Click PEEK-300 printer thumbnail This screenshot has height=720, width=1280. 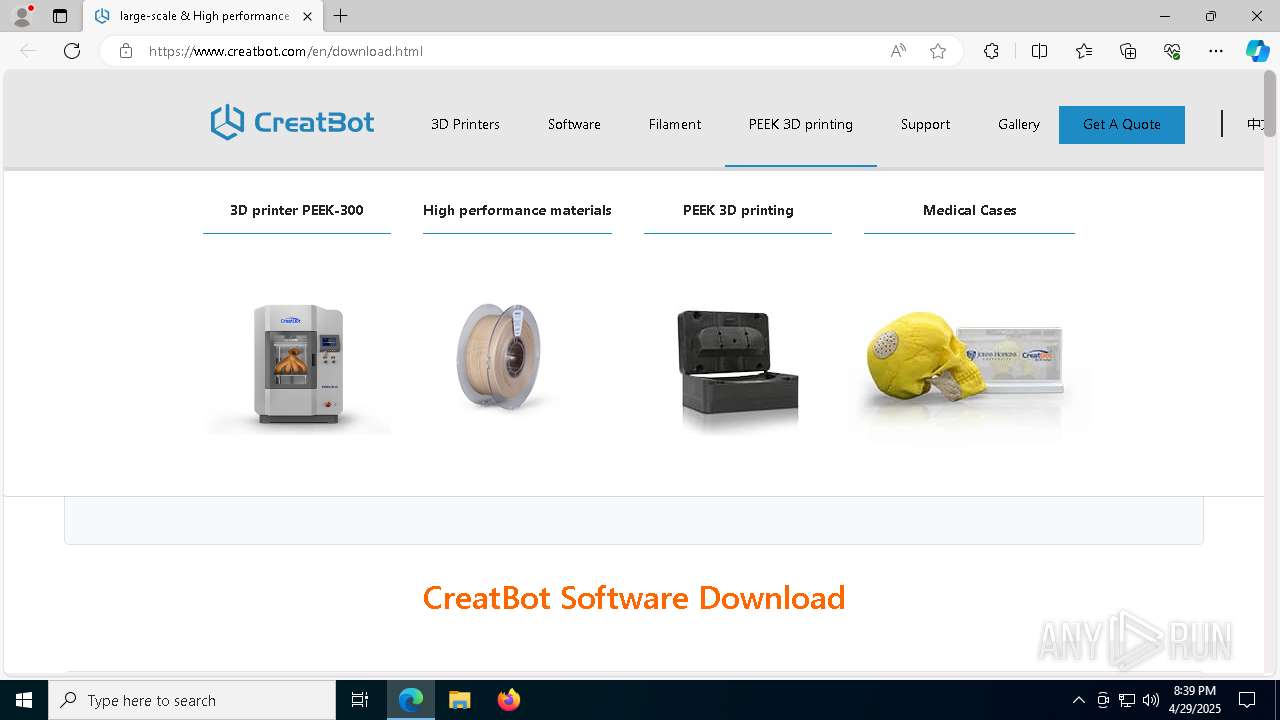click(298, 365)
